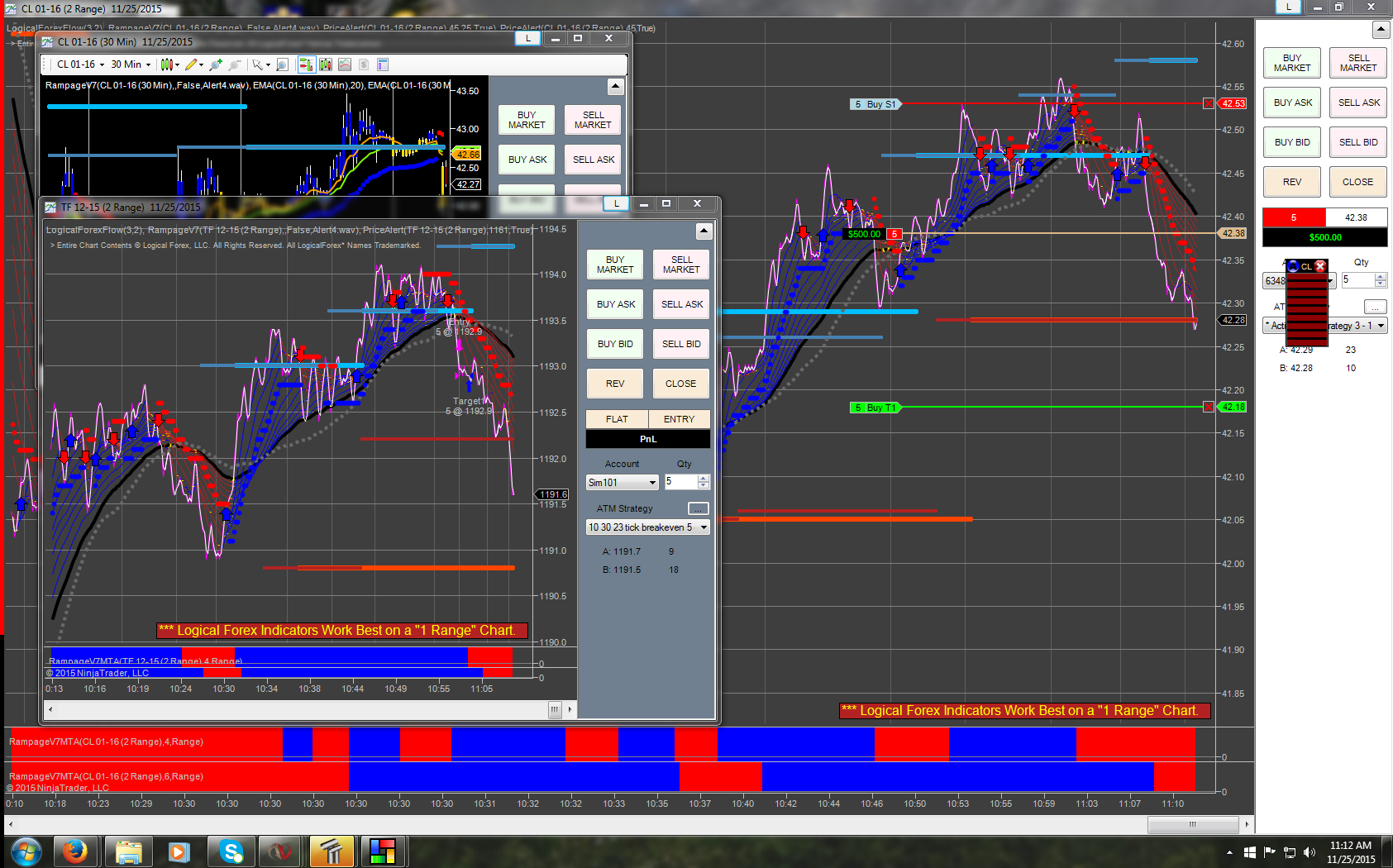Screen dimensions: 1393x868
Task: Open instrument dropdown CL 01-16 in 30 Min toolbar
Action: click(x=80, y=64)
